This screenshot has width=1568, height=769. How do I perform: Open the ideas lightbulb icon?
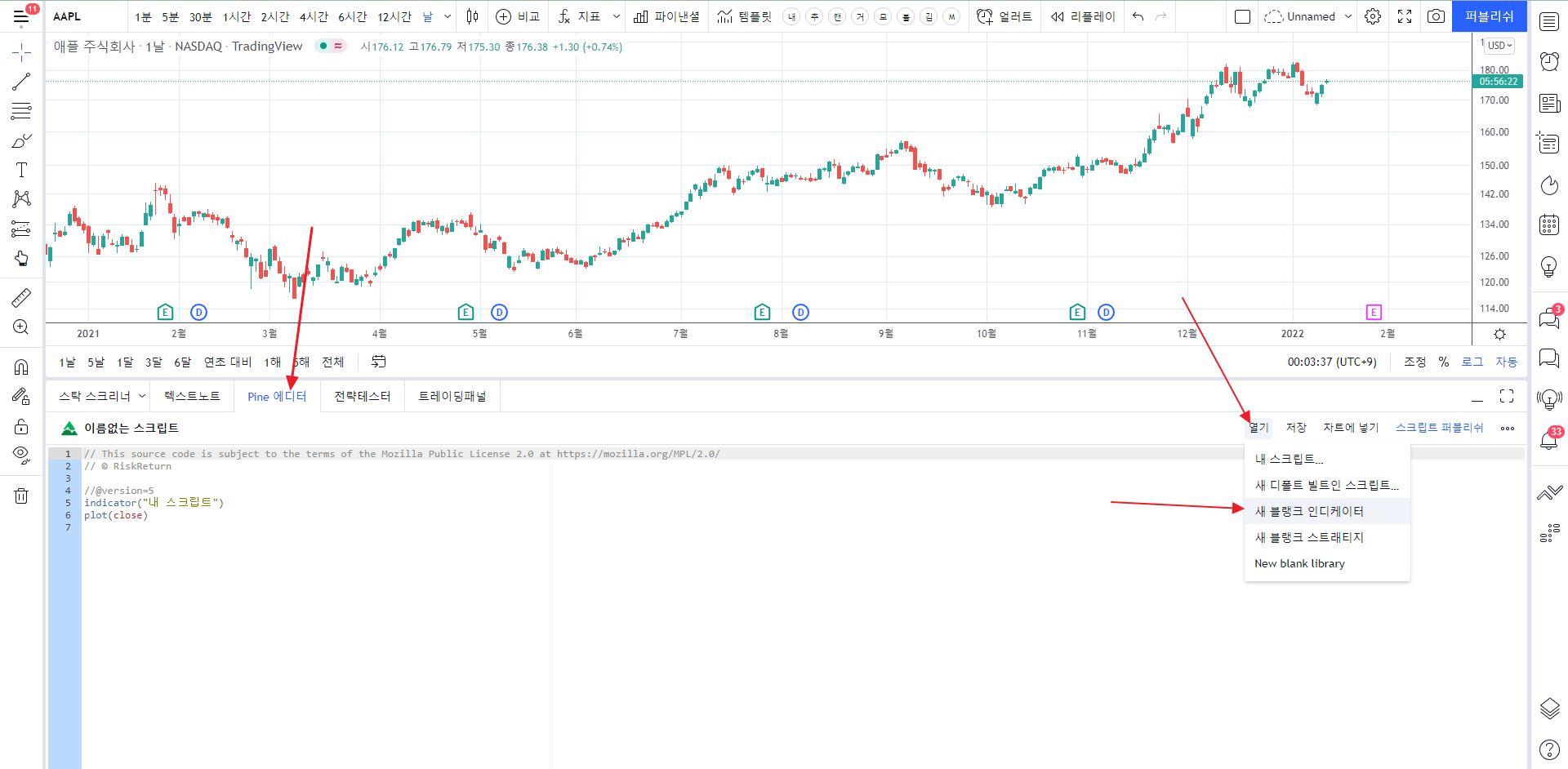[1549, 267]
